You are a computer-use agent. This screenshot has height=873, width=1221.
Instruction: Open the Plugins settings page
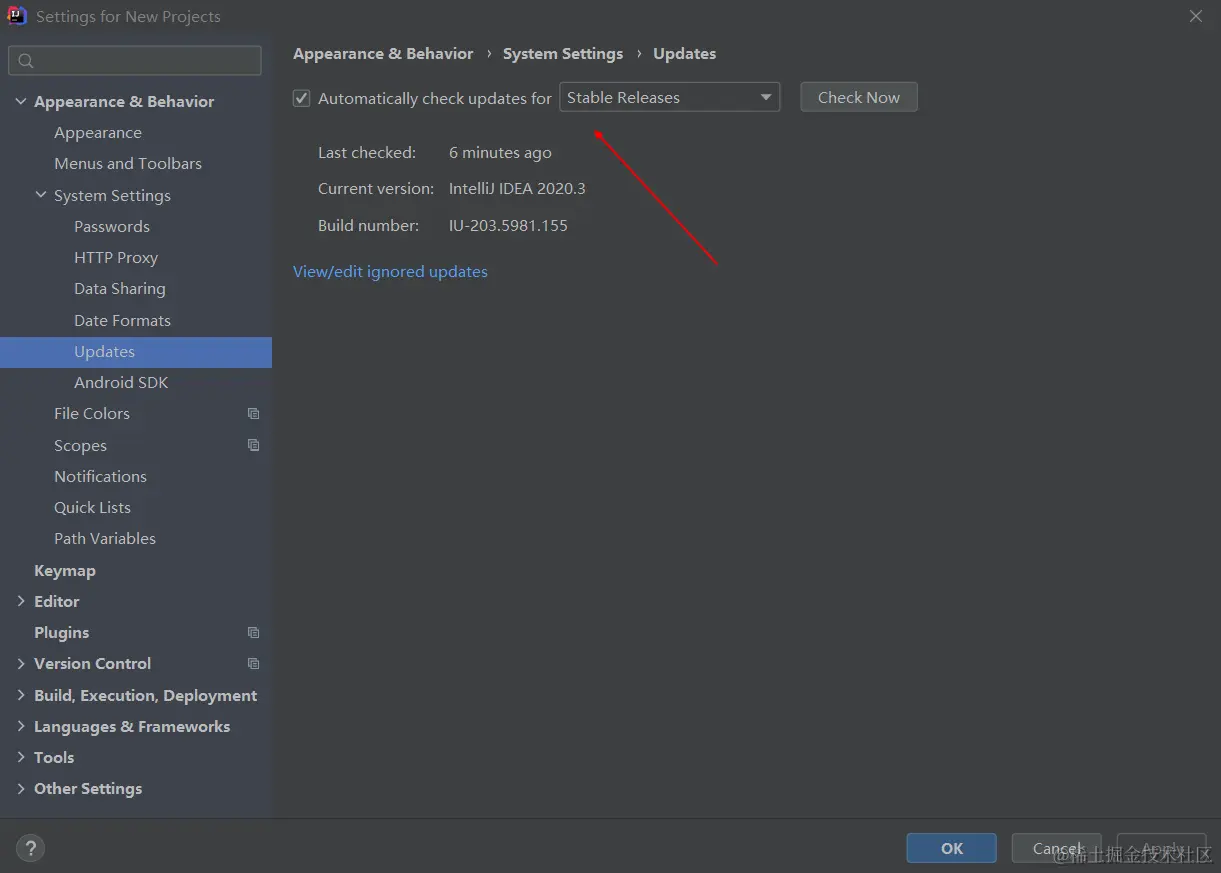[x=61, y=632]
